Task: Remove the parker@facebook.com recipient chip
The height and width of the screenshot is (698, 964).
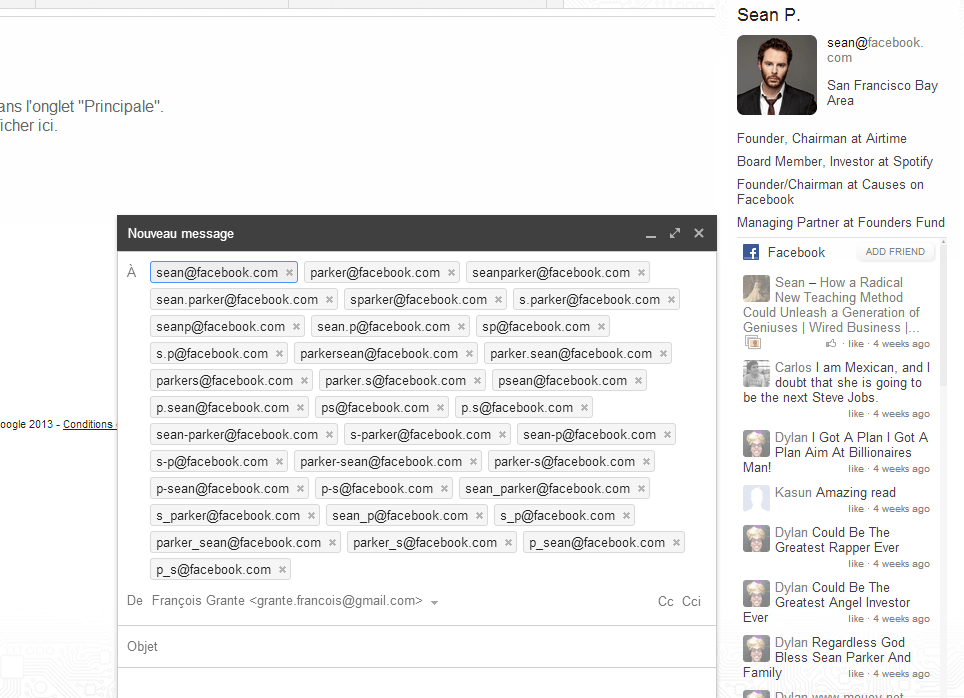Action: 451,271
